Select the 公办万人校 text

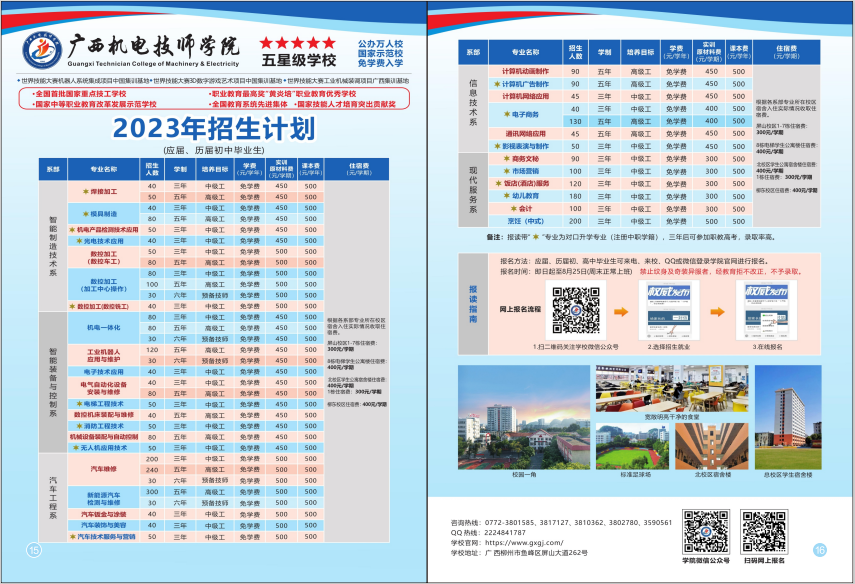(x=381, y=44)
